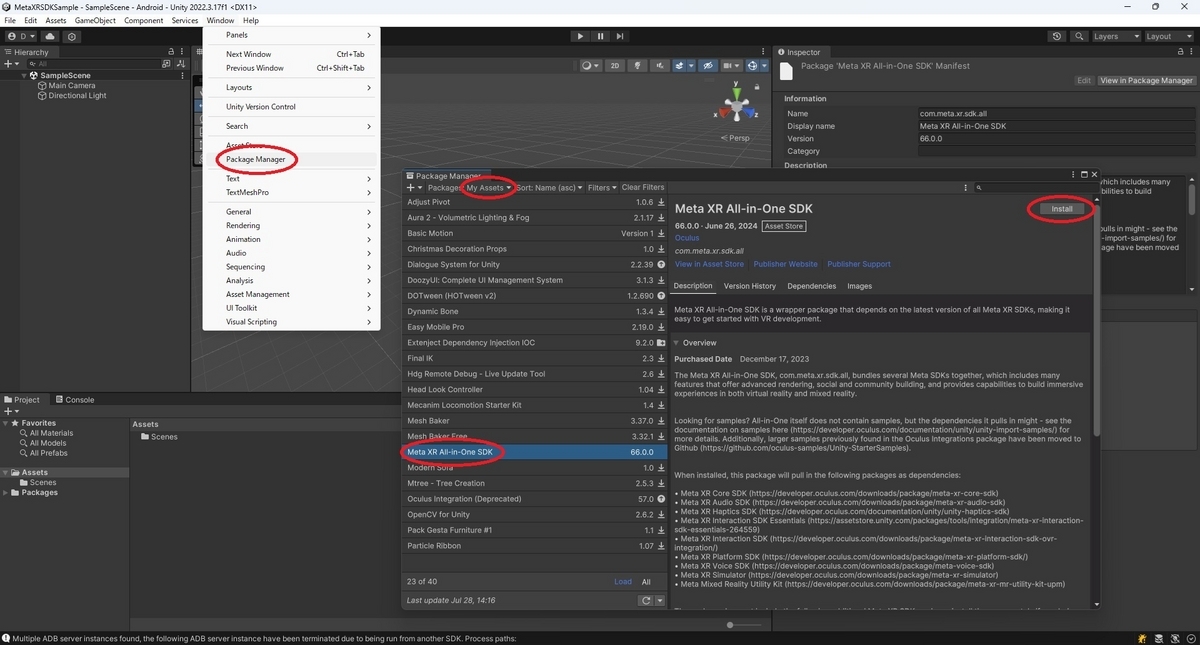Toggle scene lighting bulb icon

pos(635,66)
